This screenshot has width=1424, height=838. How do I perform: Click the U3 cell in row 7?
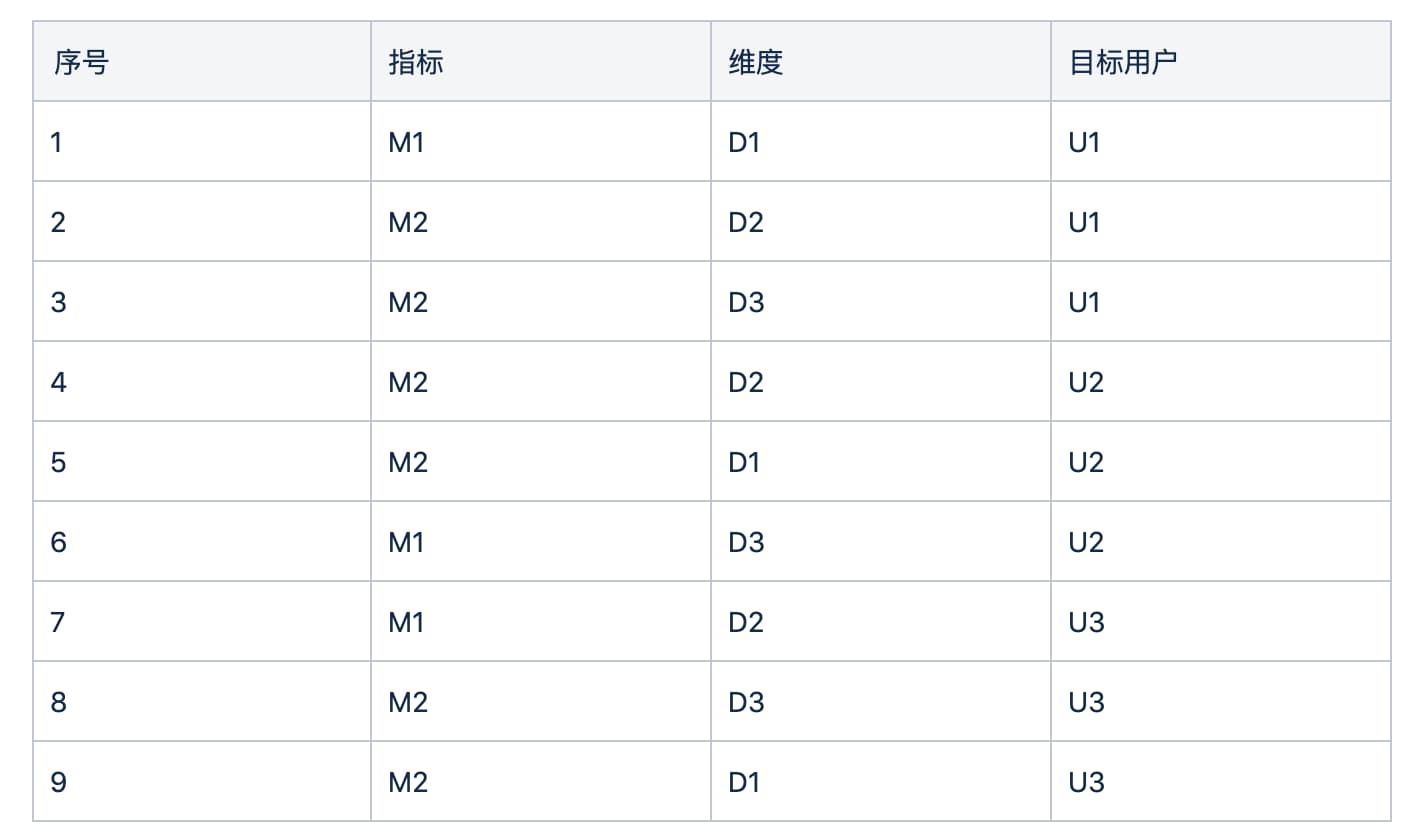point(1086,622)
